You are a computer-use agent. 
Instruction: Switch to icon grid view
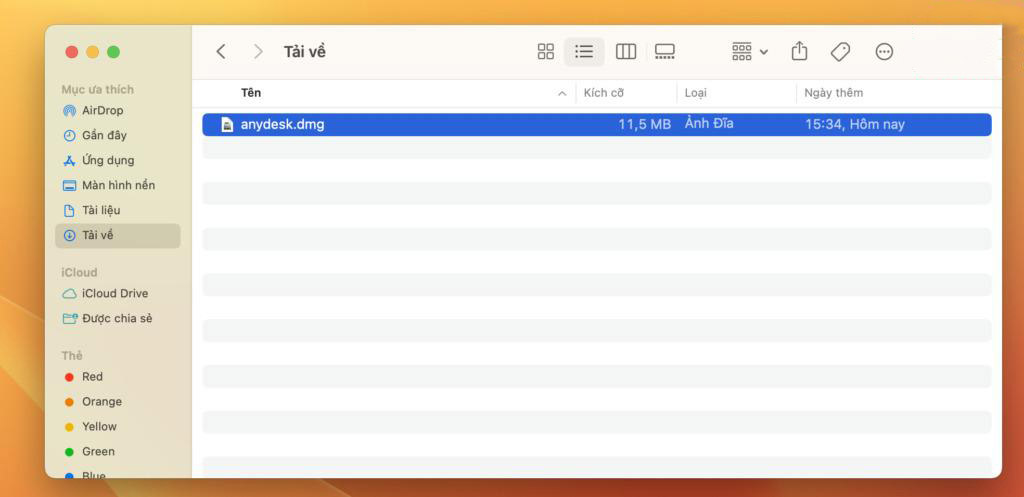(x=545, y=52)
